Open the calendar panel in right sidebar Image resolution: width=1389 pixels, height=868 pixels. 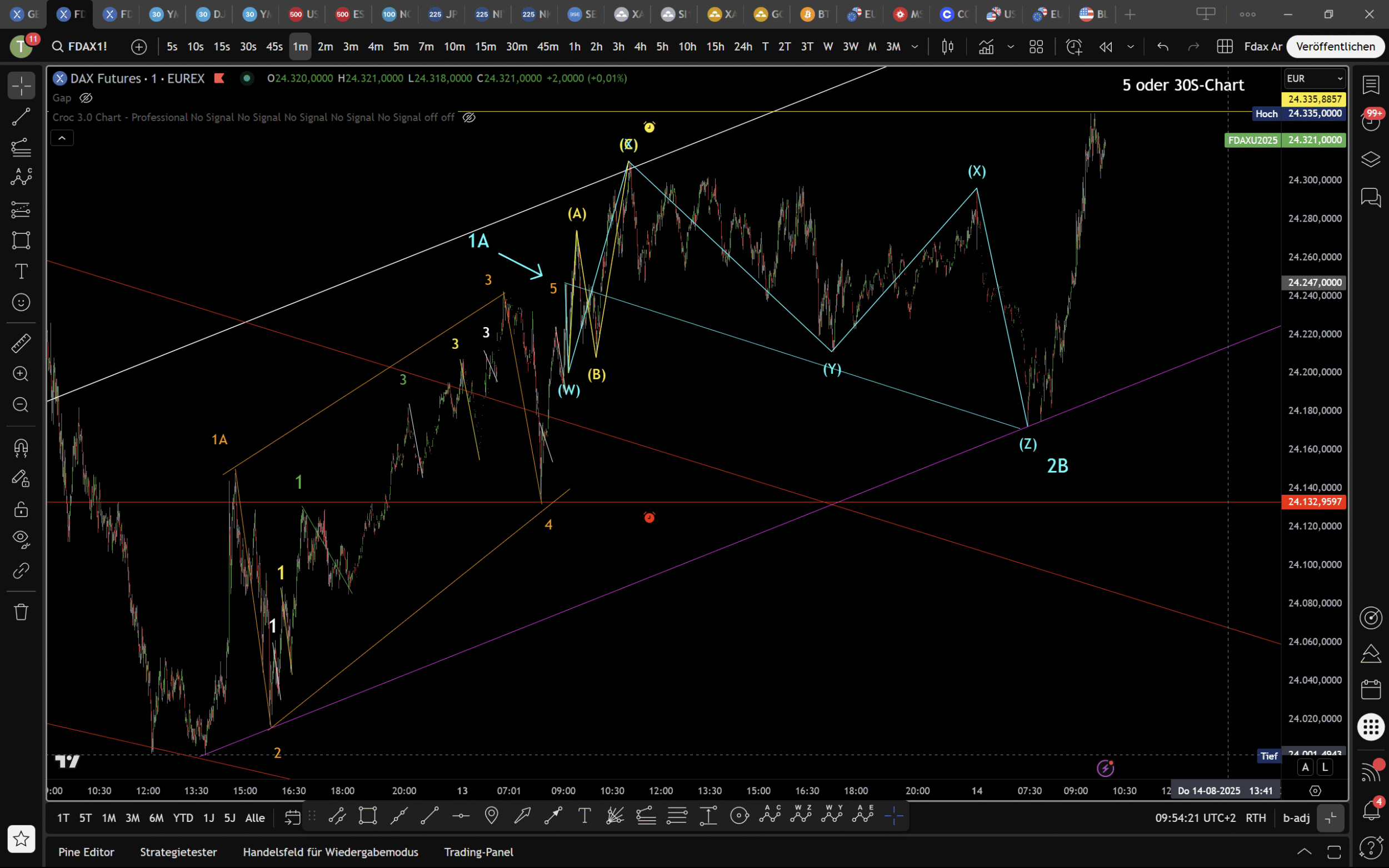(x=1371, y=690)
